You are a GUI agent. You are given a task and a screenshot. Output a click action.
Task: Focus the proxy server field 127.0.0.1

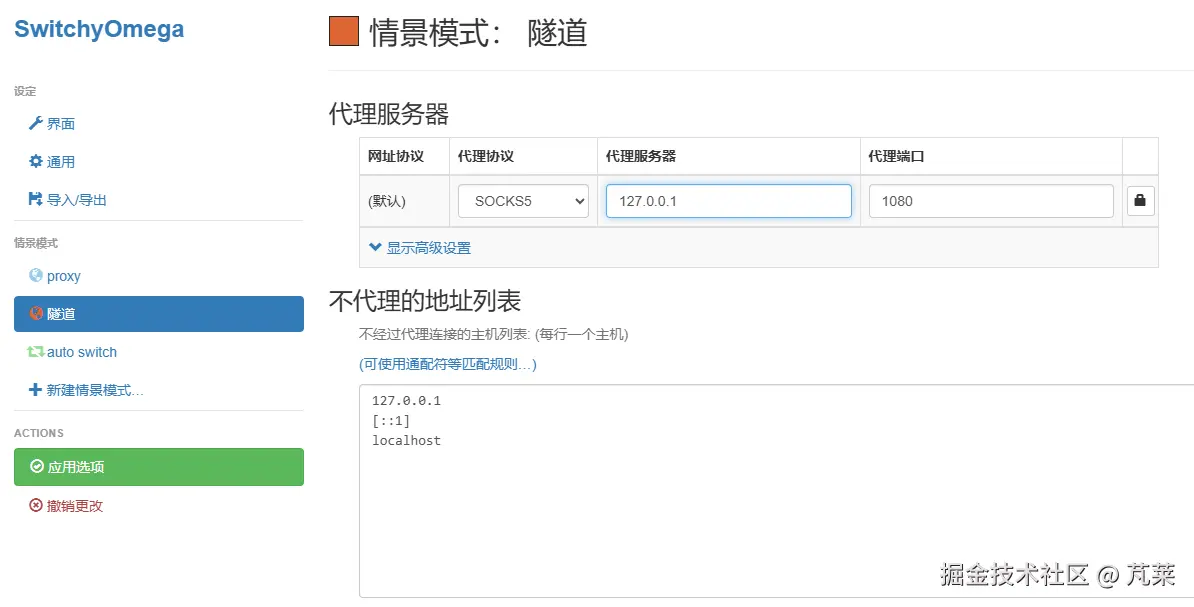pos(729,201)
